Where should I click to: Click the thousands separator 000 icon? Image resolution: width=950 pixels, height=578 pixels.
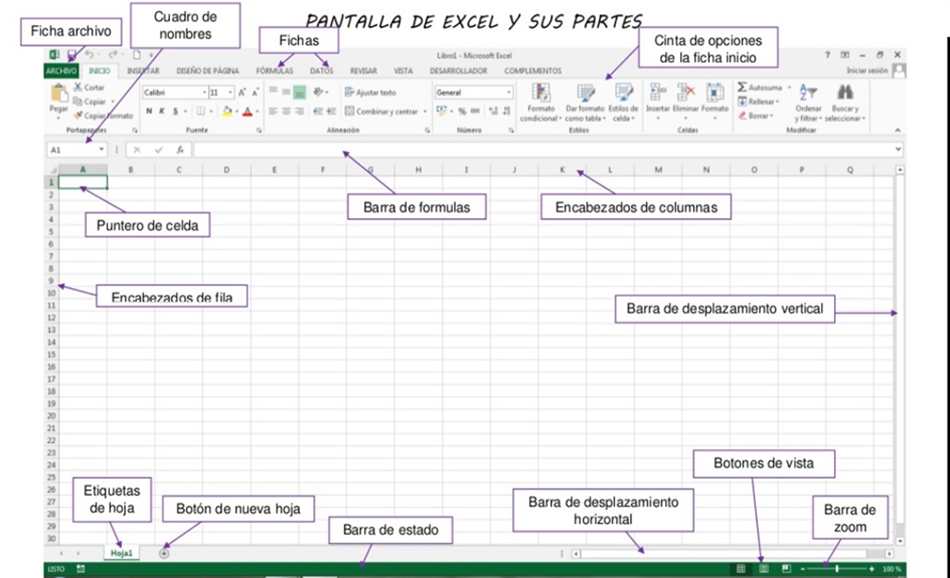(476, 111)
